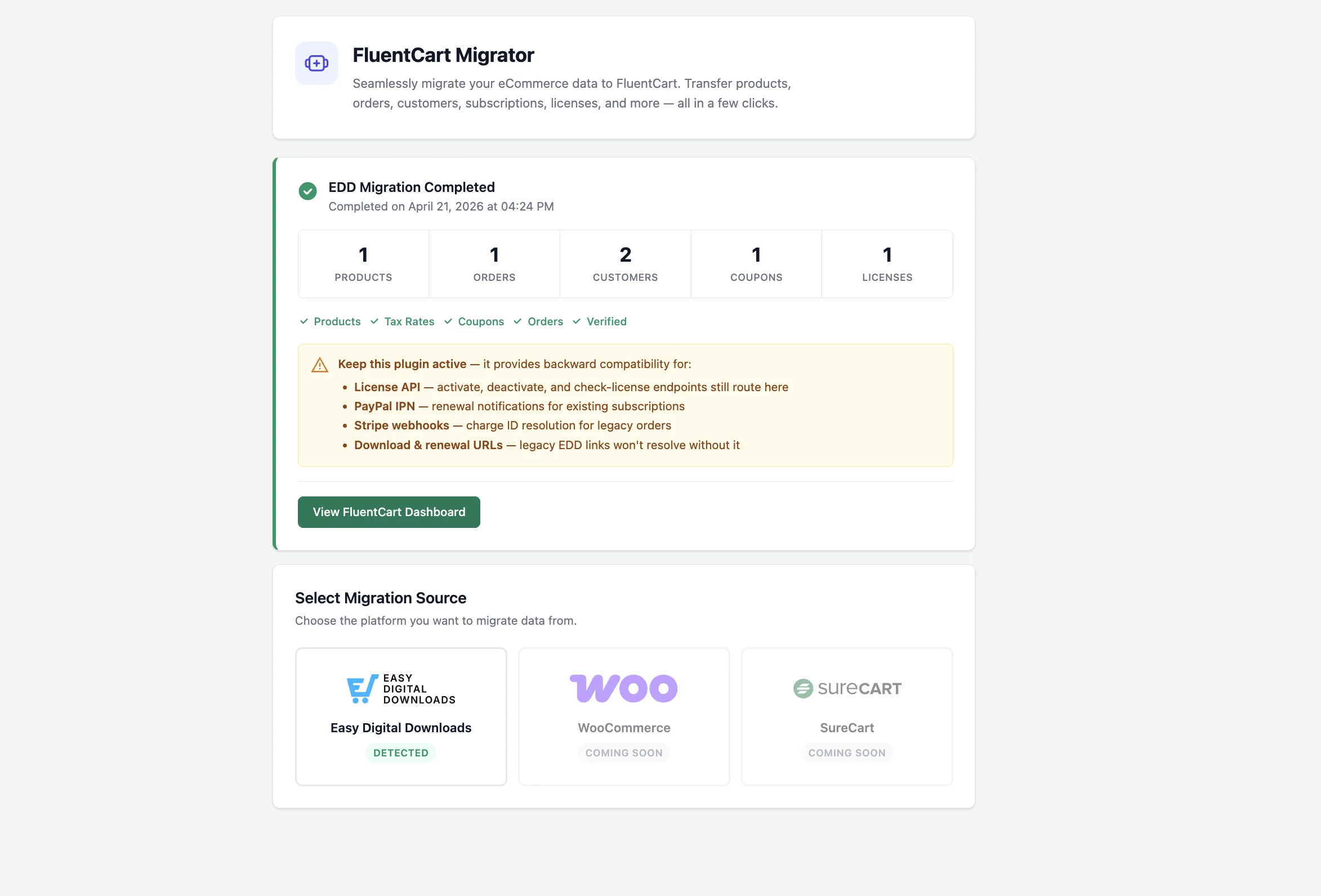Click the 2 Customers statistic
This screenshot has height=896, width=1321.
pyautogui.click(x=624, y=263)
